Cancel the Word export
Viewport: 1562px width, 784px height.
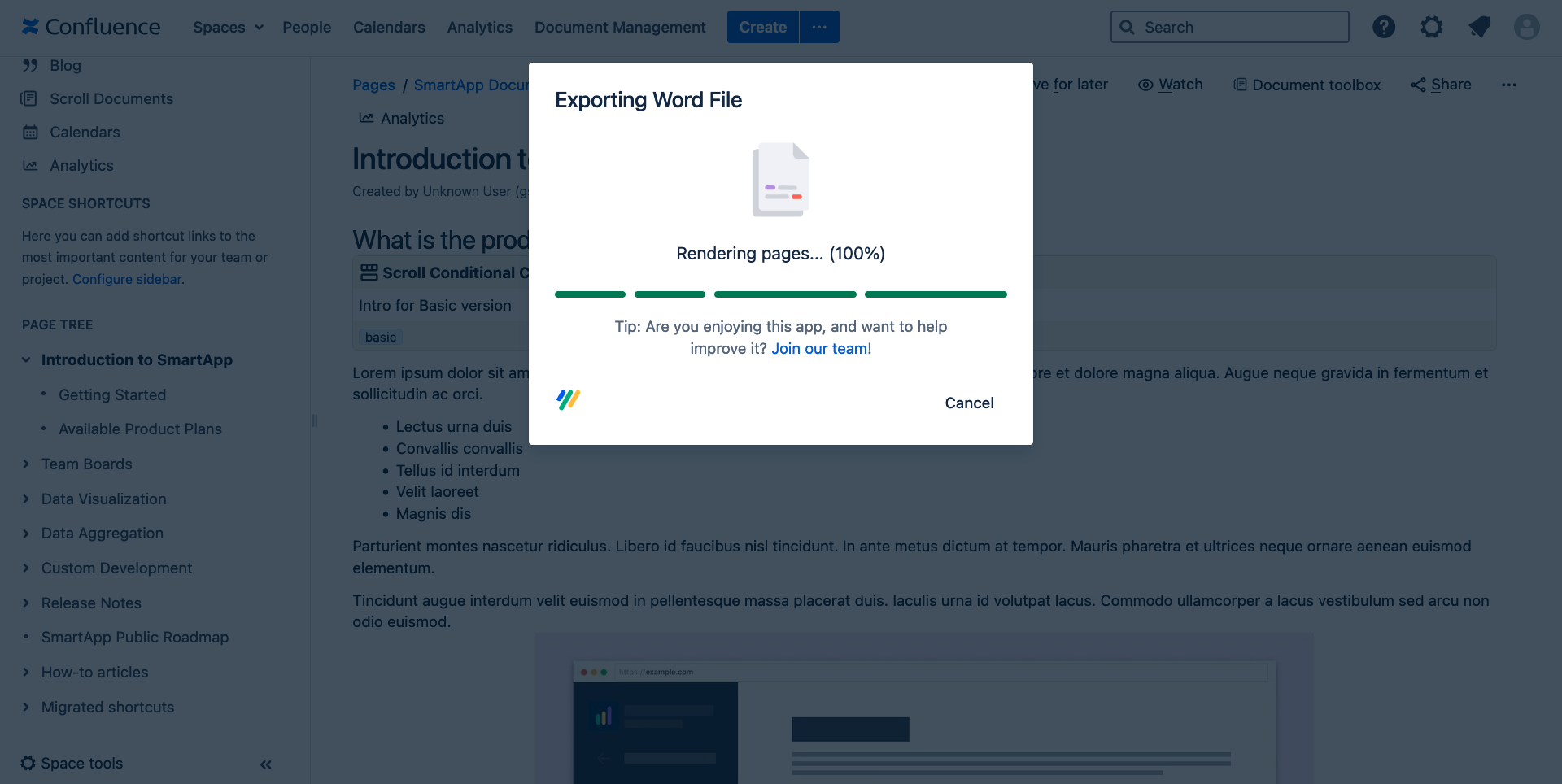pyautogui.click(x=969, y=403)
